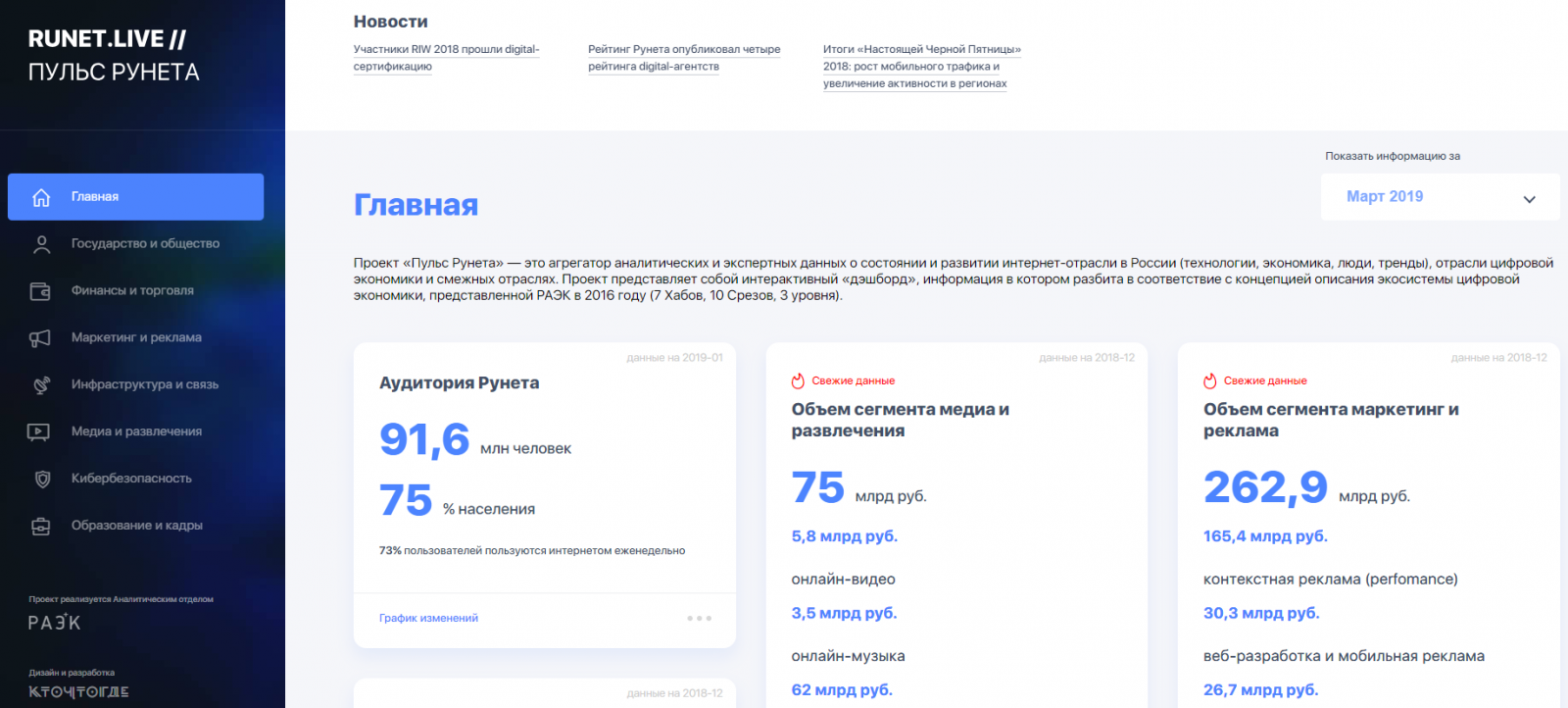Switch to Медиа и развлечения section

click(135, 432)
